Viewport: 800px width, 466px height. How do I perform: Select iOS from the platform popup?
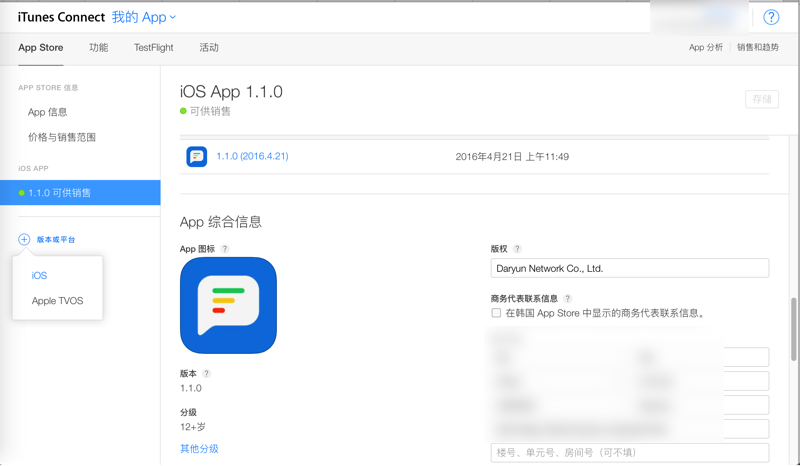pos(39,276)
